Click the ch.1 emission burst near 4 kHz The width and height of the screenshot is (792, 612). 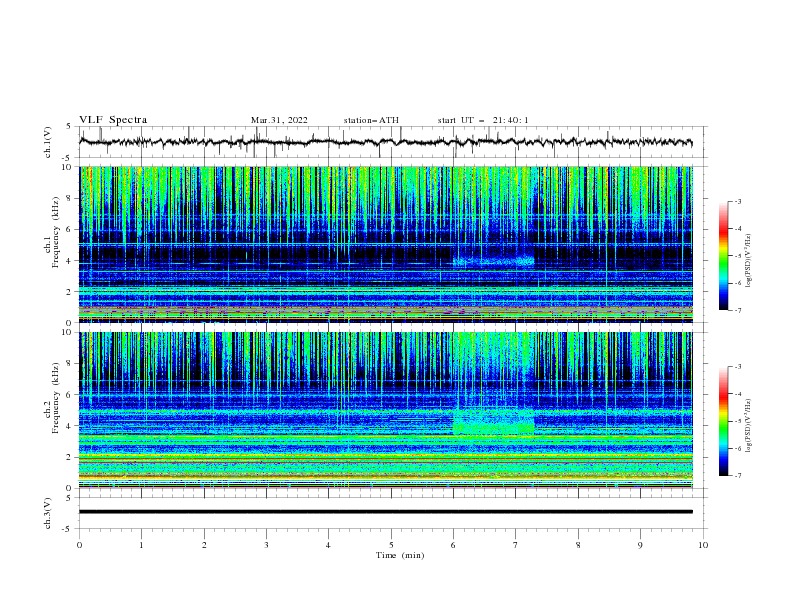pyautogui.click(x=493, y=261)
